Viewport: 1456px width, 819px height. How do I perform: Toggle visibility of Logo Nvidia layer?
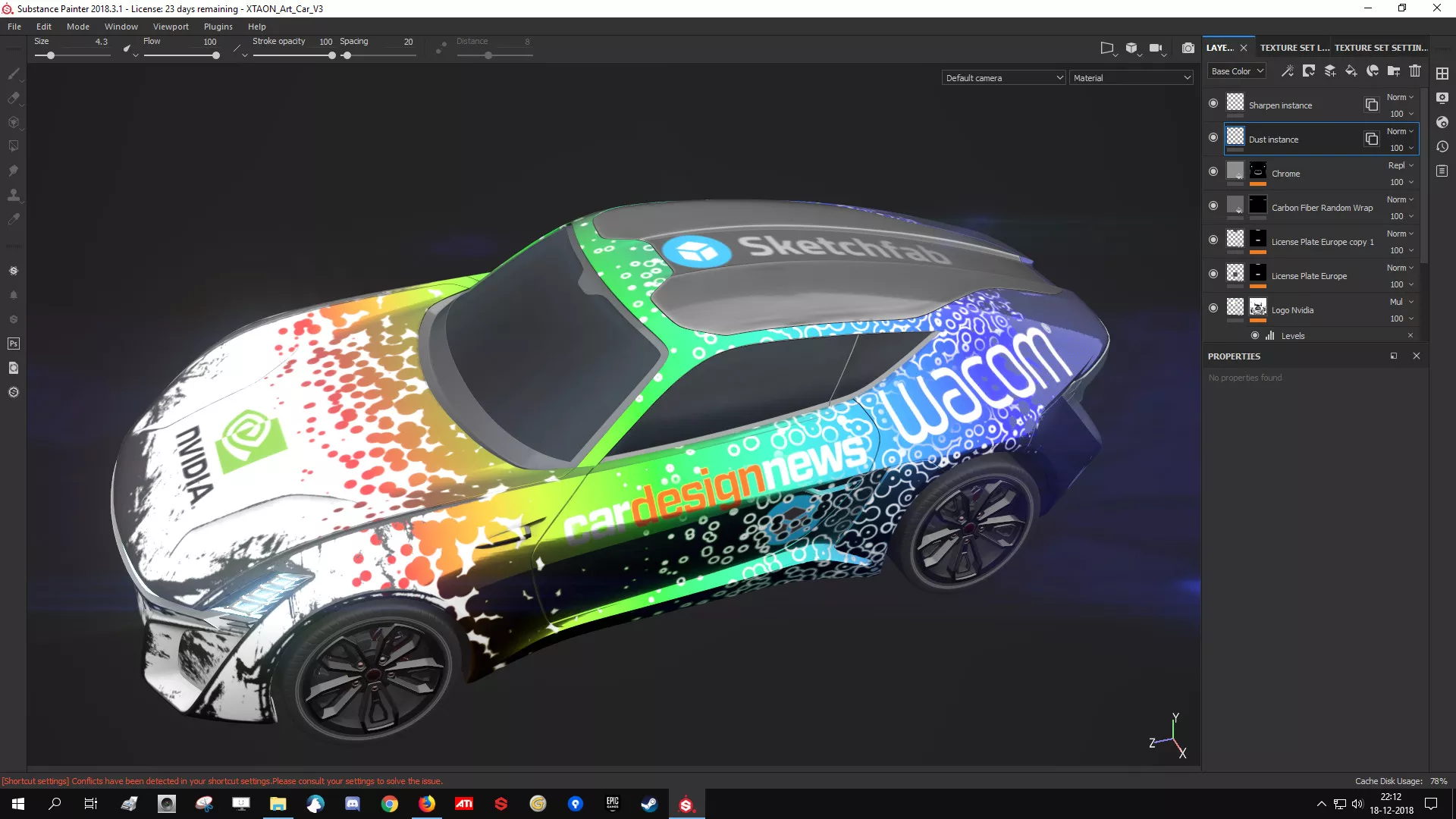pos(1213,308)
